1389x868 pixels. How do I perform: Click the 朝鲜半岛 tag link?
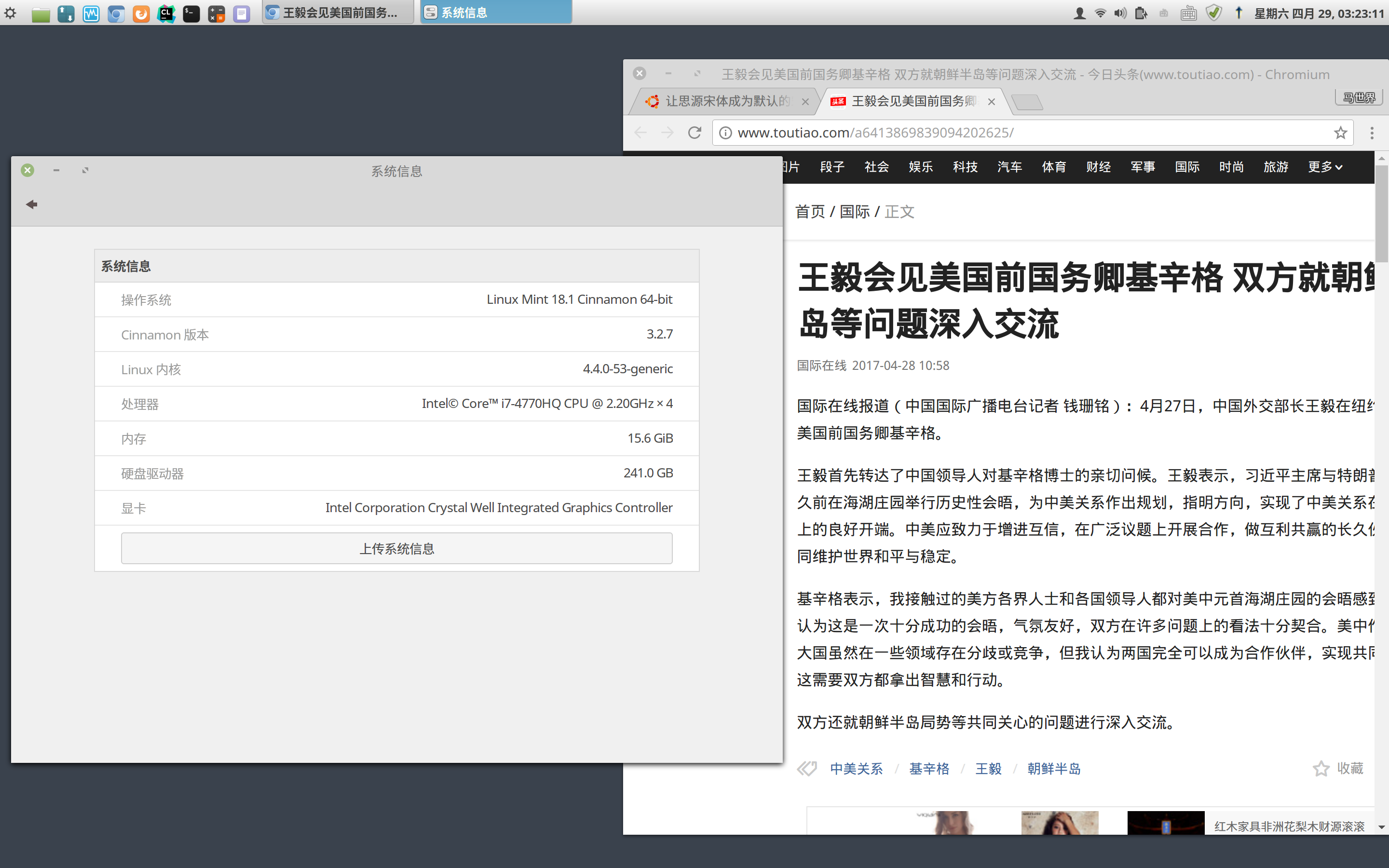(1054, 768)
